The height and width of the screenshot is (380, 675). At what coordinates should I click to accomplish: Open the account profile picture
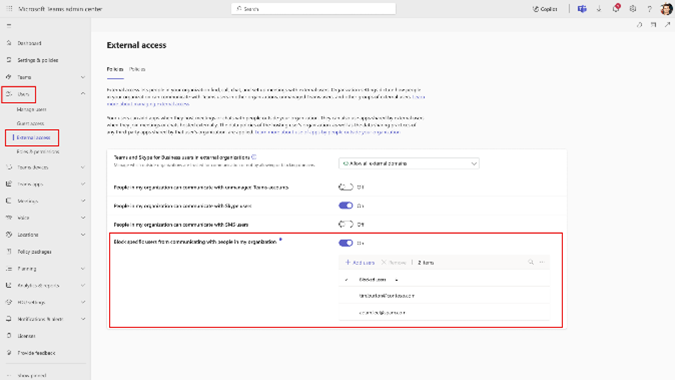click(x=666, y=9)
